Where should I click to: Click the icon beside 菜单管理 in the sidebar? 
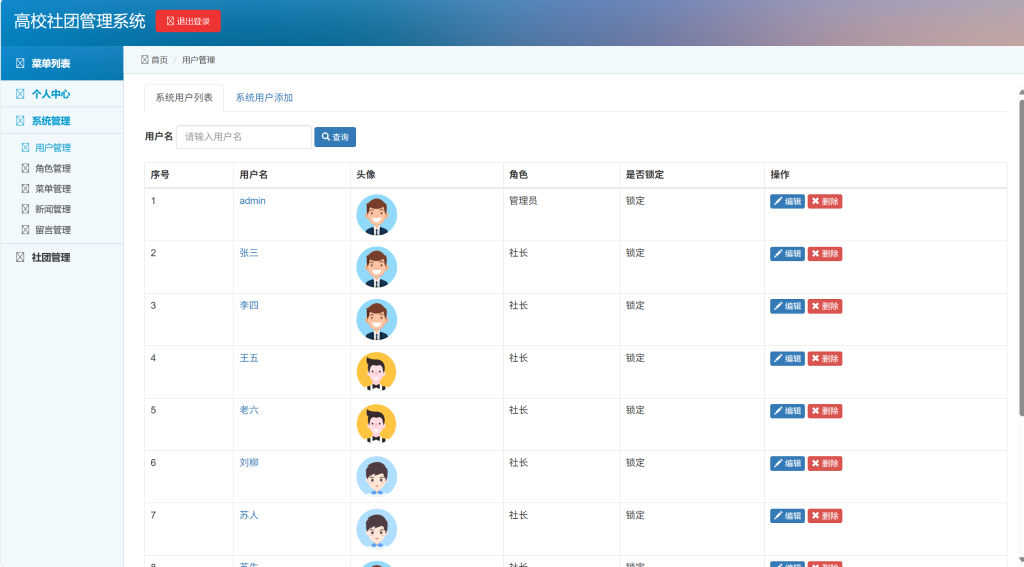tap(25, 189)
